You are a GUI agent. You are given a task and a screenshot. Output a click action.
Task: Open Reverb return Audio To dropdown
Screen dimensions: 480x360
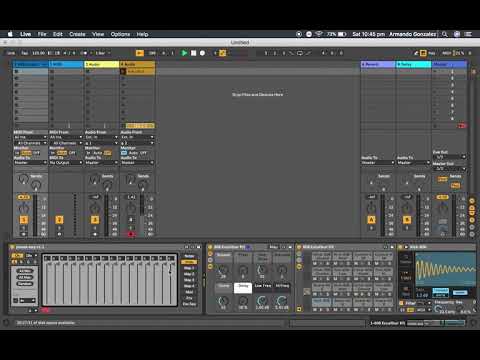pyautogui.click(x=378, y=163)
